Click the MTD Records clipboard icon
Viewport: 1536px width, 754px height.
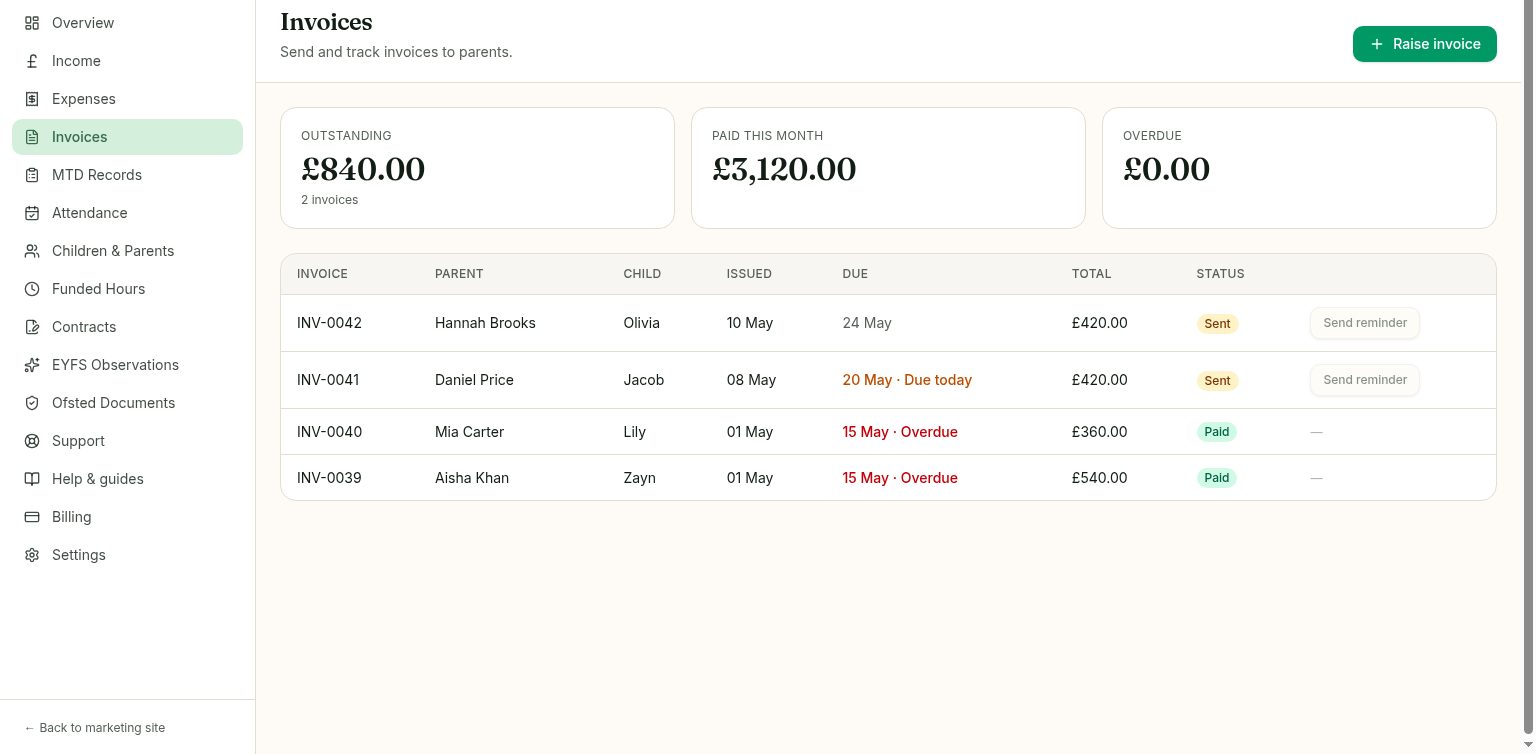32,175
